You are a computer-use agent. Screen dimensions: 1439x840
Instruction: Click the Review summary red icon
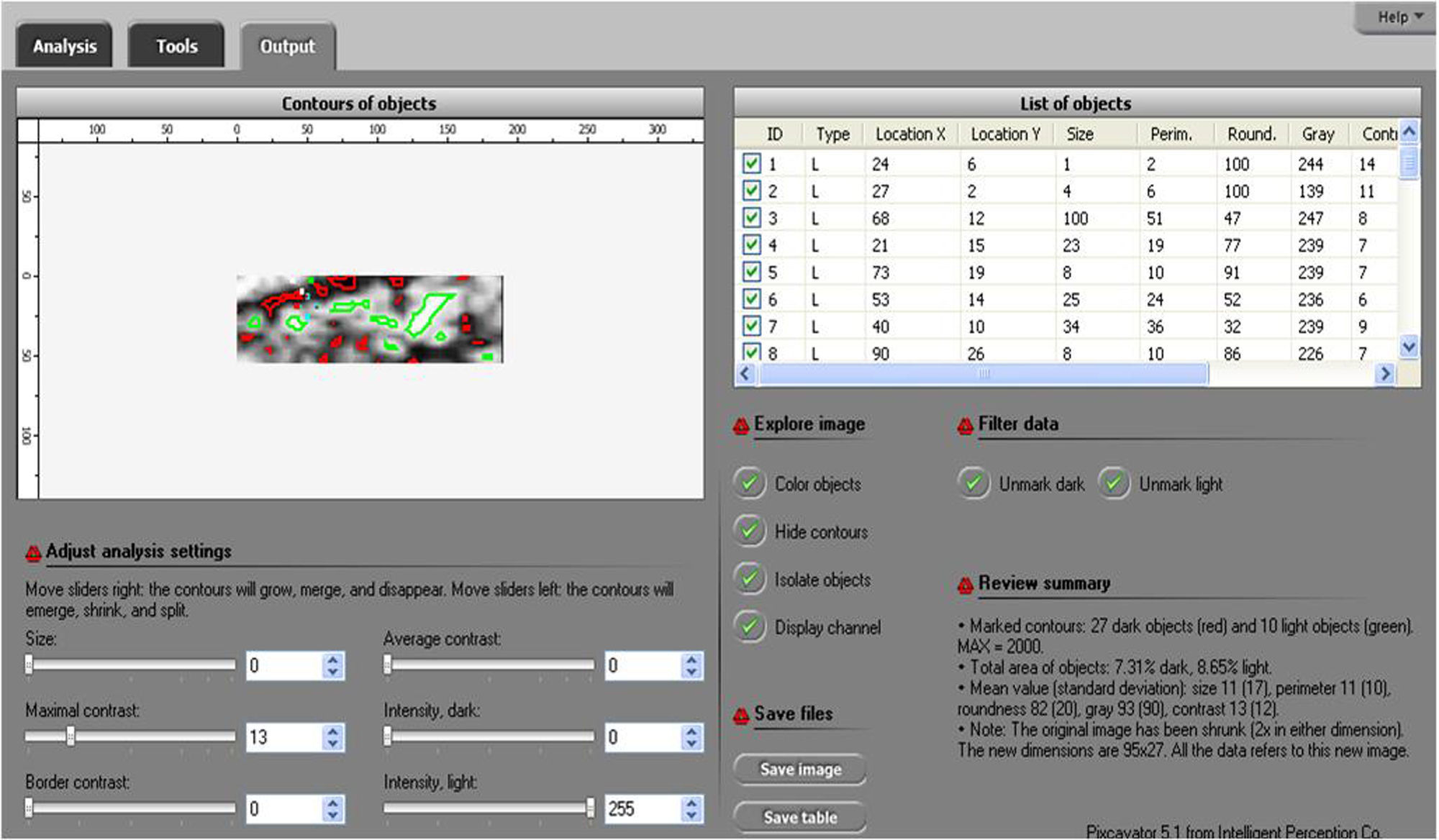pyautogui.click(x=965, y=585)
